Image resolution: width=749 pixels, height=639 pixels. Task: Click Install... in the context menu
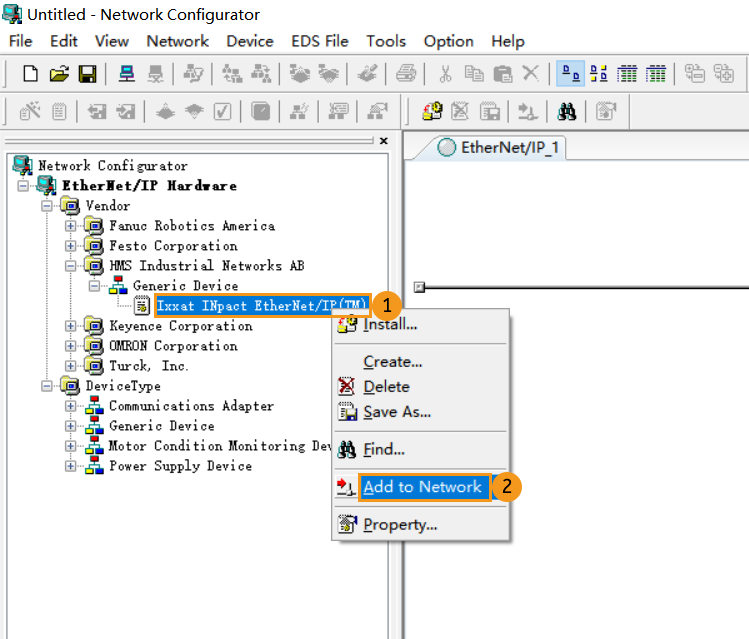pos(390,324)
